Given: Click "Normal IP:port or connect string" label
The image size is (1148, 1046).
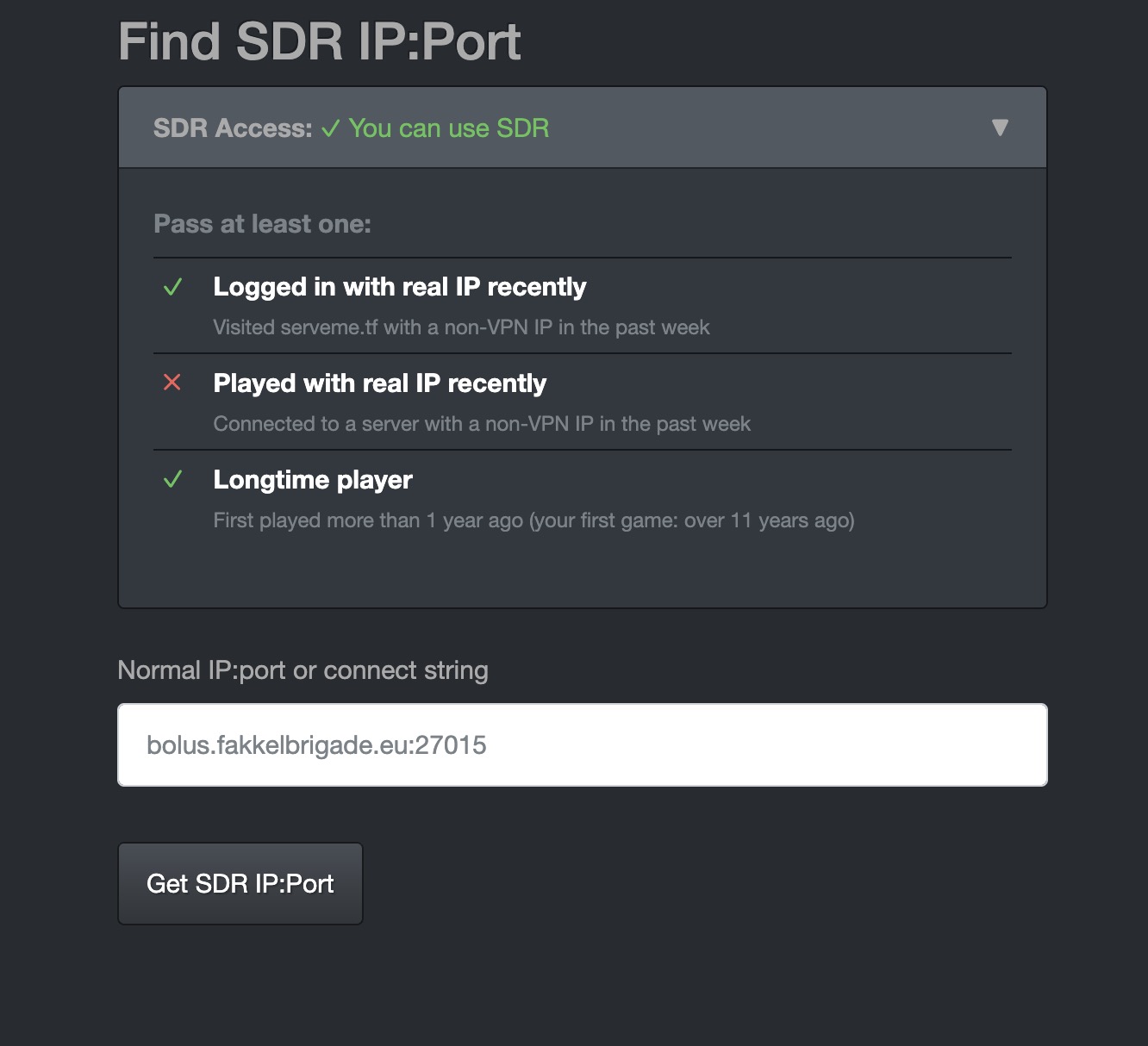Looking at the screenshot, I should coord(303,670).
